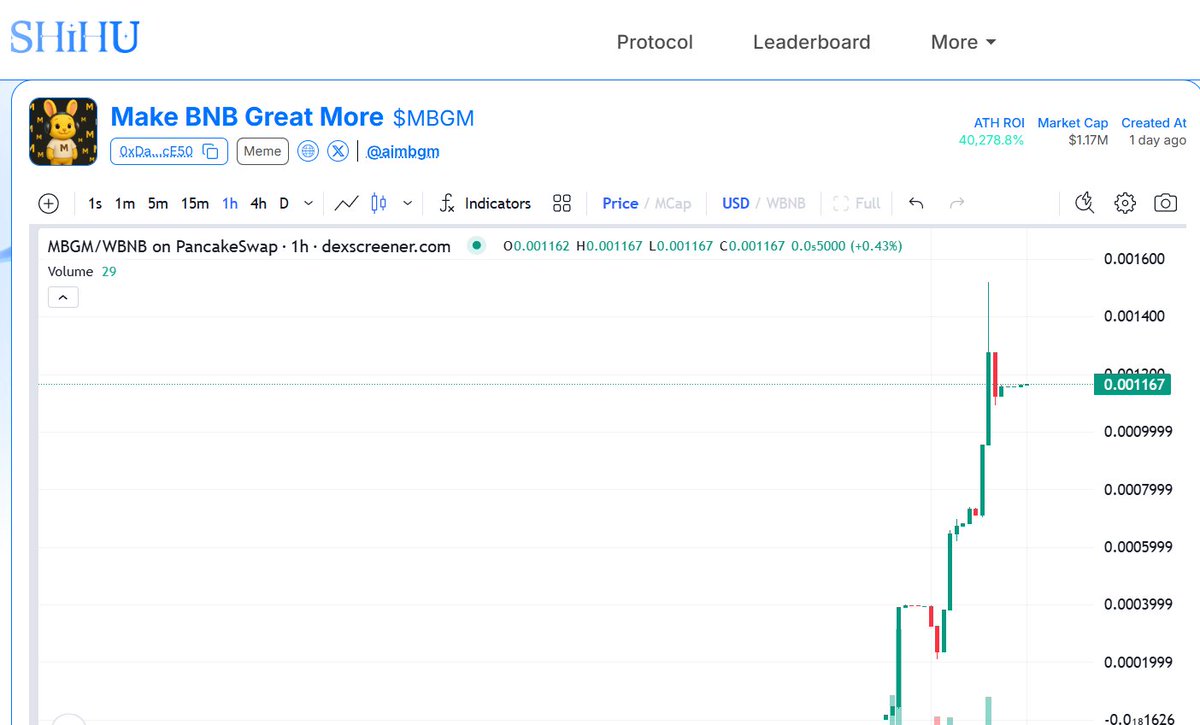The height and width of the screenshot is (725, 1200).
Task: Toggle Full screen chart mode
Action: 856,203
